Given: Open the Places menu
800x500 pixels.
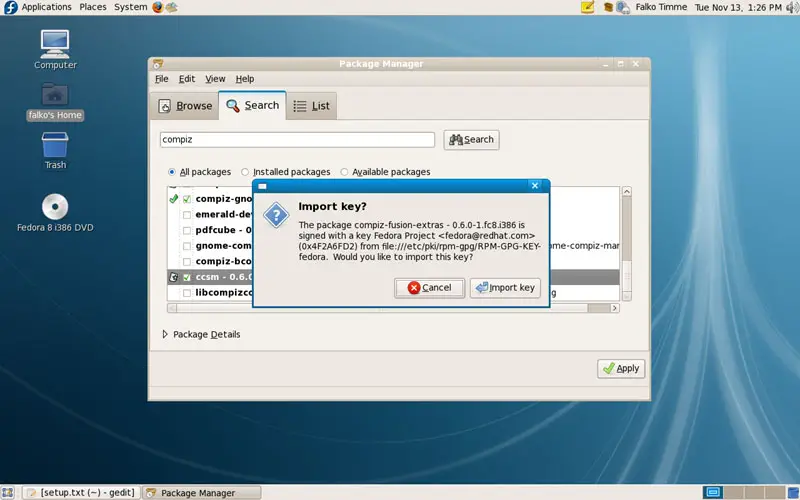Looking at the screenshot, I should click(93, 7).
